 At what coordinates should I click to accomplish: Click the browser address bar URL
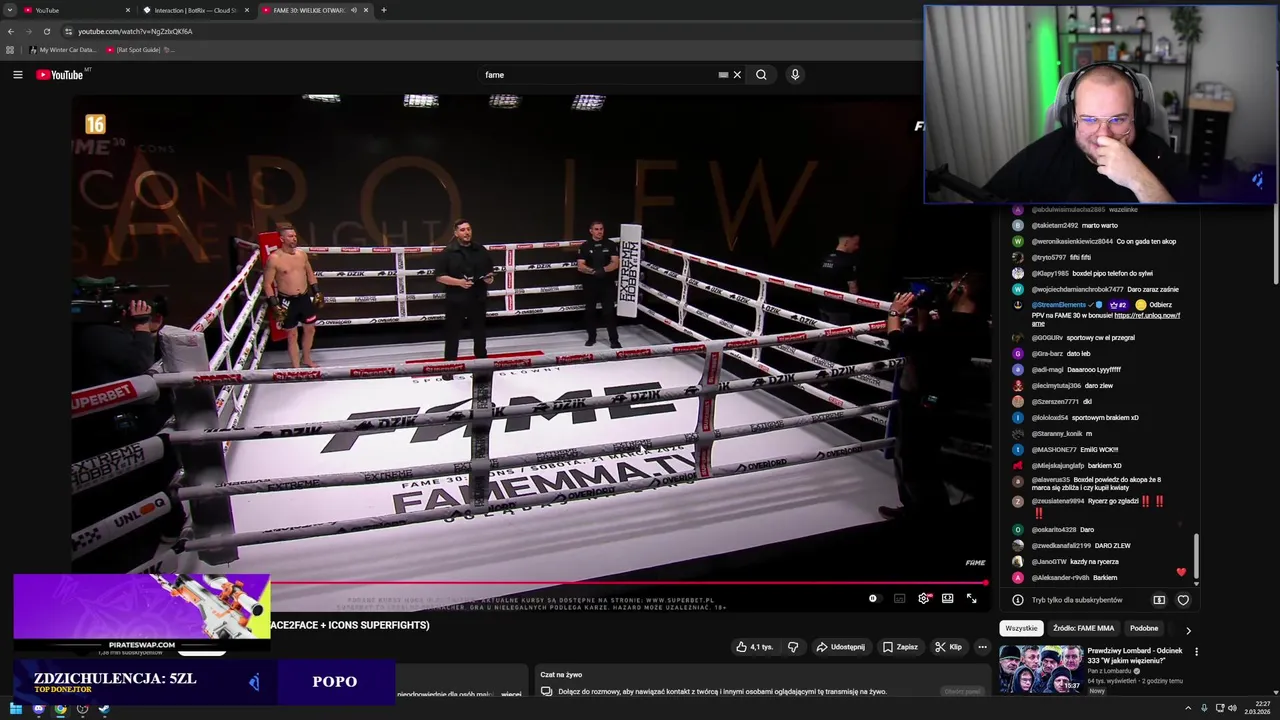[x=135, y=31]
